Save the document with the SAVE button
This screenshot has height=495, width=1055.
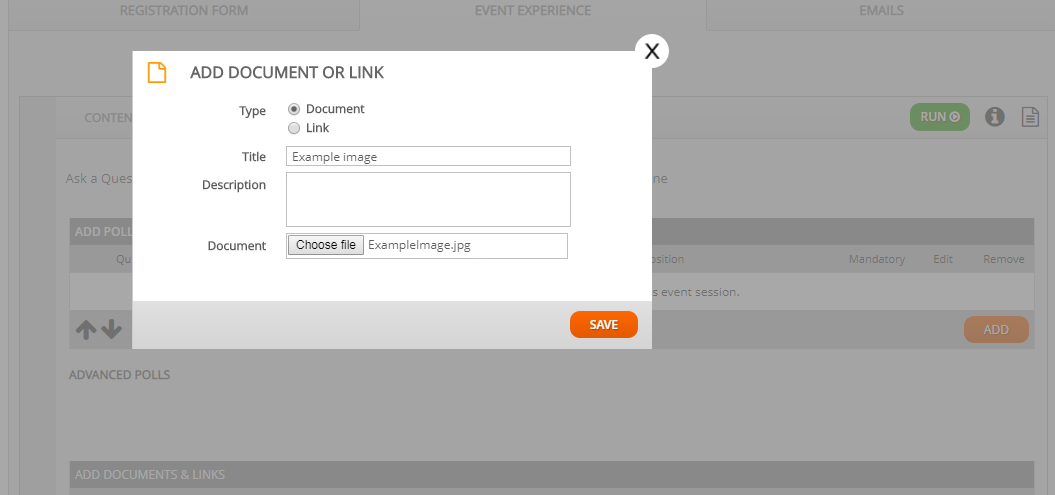point(604,324)
